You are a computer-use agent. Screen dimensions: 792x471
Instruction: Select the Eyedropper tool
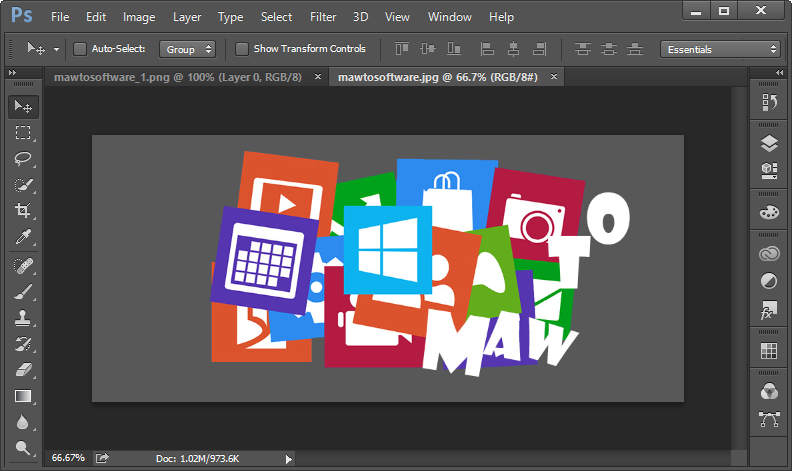[x=23, y=237]
